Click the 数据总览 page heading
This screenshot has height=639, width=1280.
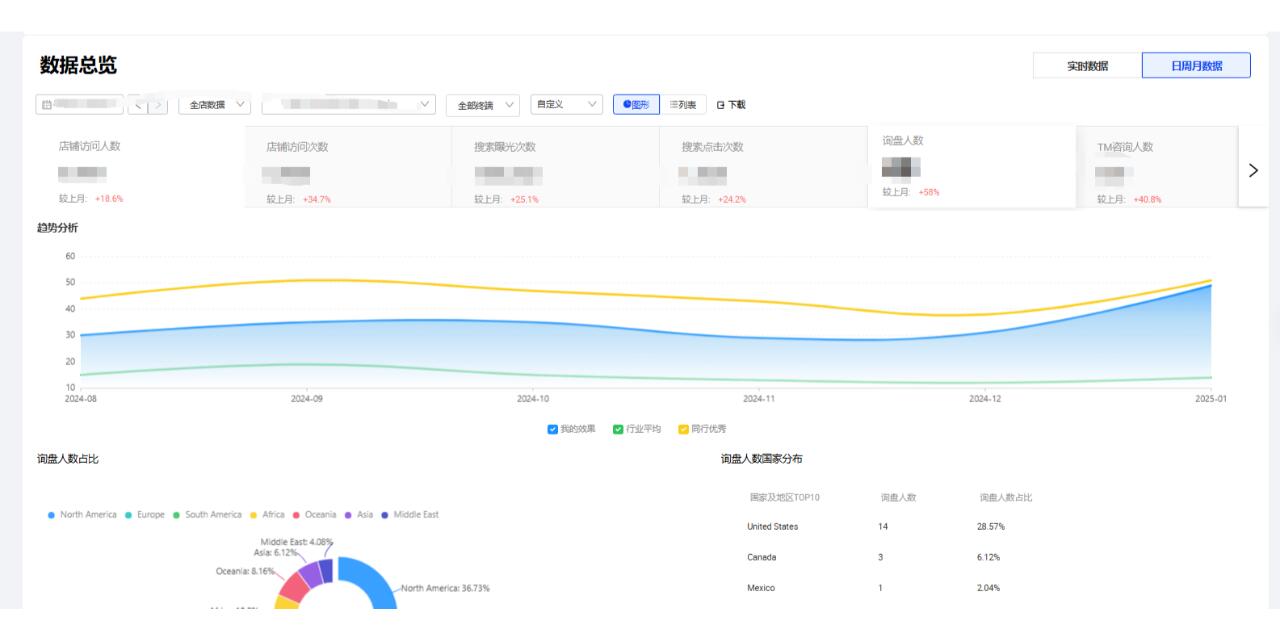pos(78,66)
